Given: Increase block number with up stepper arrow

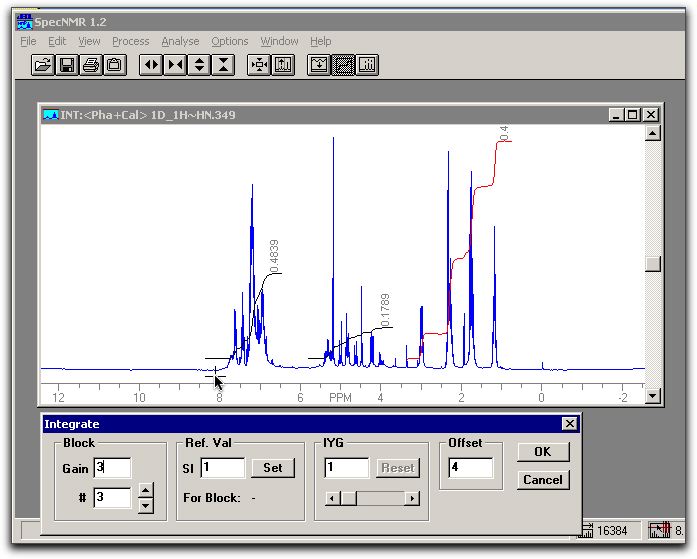Looking at the screenshot, I should 146,490.
